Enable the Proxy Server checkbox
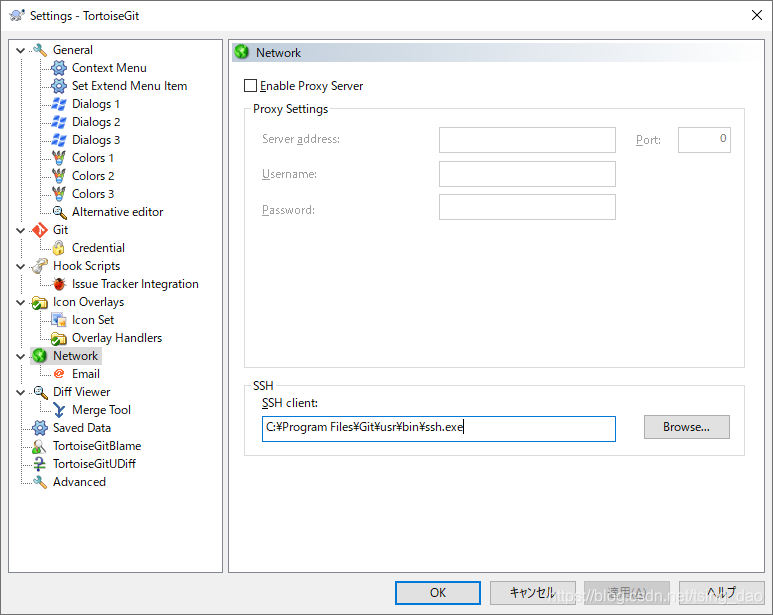This screenshot has height=615, width=773. (250, 86)
